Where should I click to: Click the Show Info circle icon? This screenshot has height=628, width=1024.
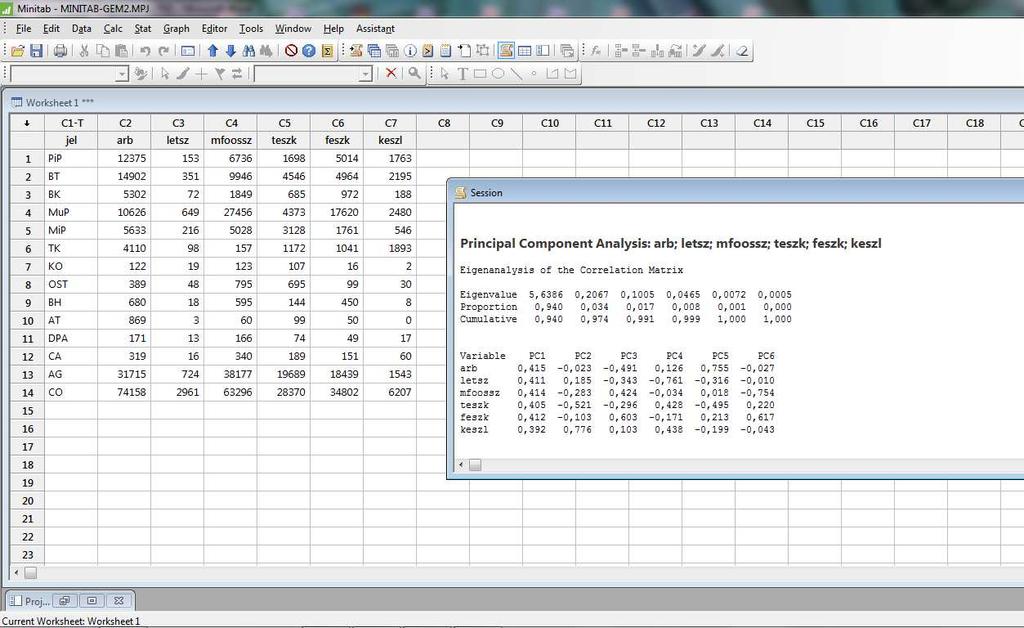(410, 51)
